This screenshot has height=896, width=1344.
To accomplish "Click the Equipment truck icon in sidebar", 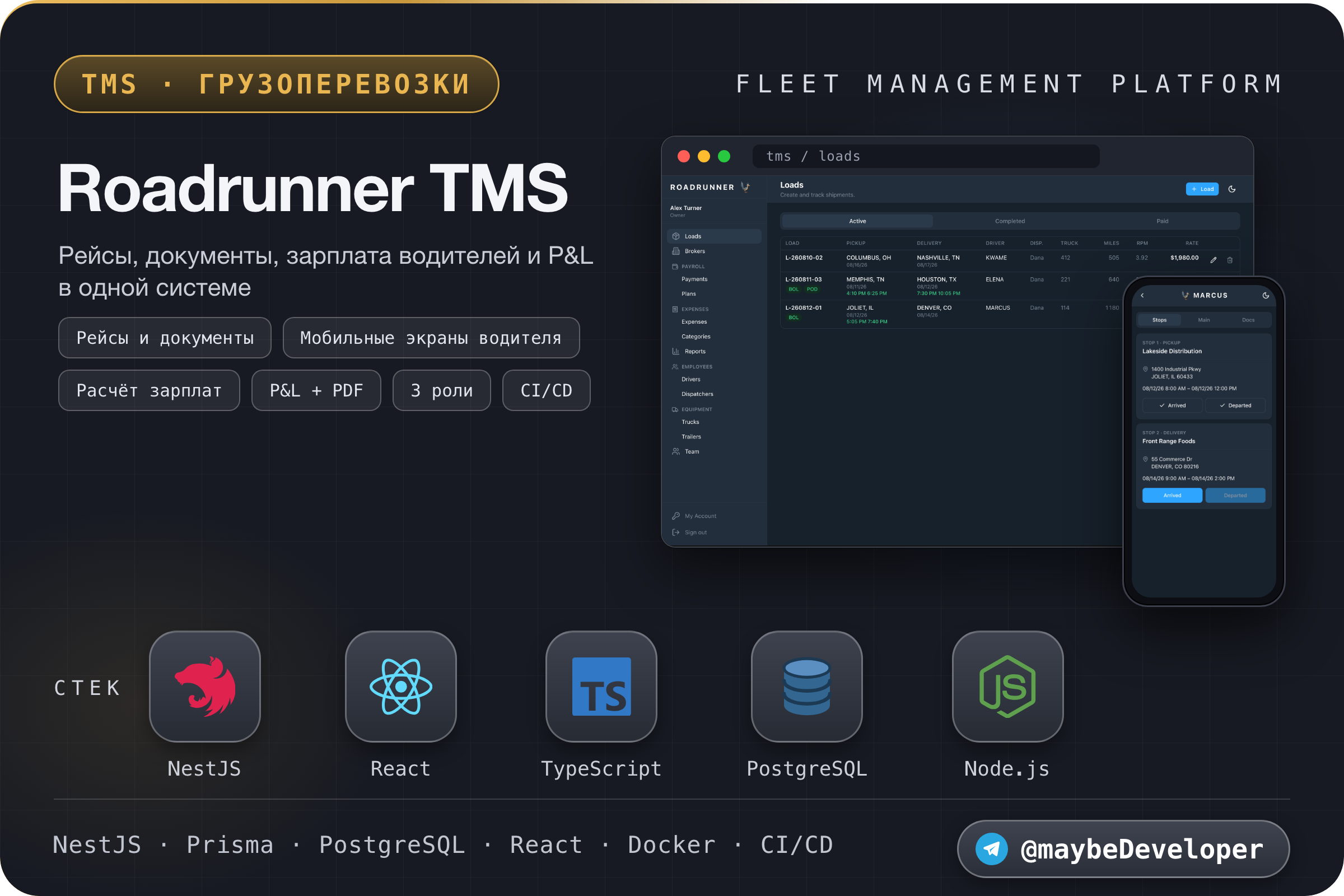I will pos(675,410).
